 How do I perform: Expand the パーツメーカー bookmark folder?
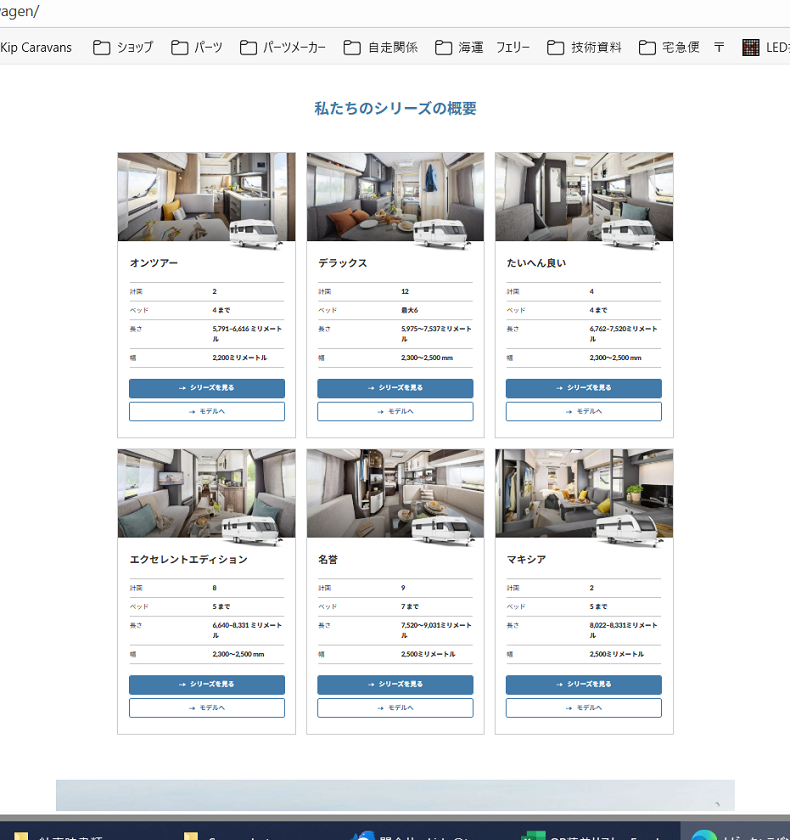tap(283, 48)
